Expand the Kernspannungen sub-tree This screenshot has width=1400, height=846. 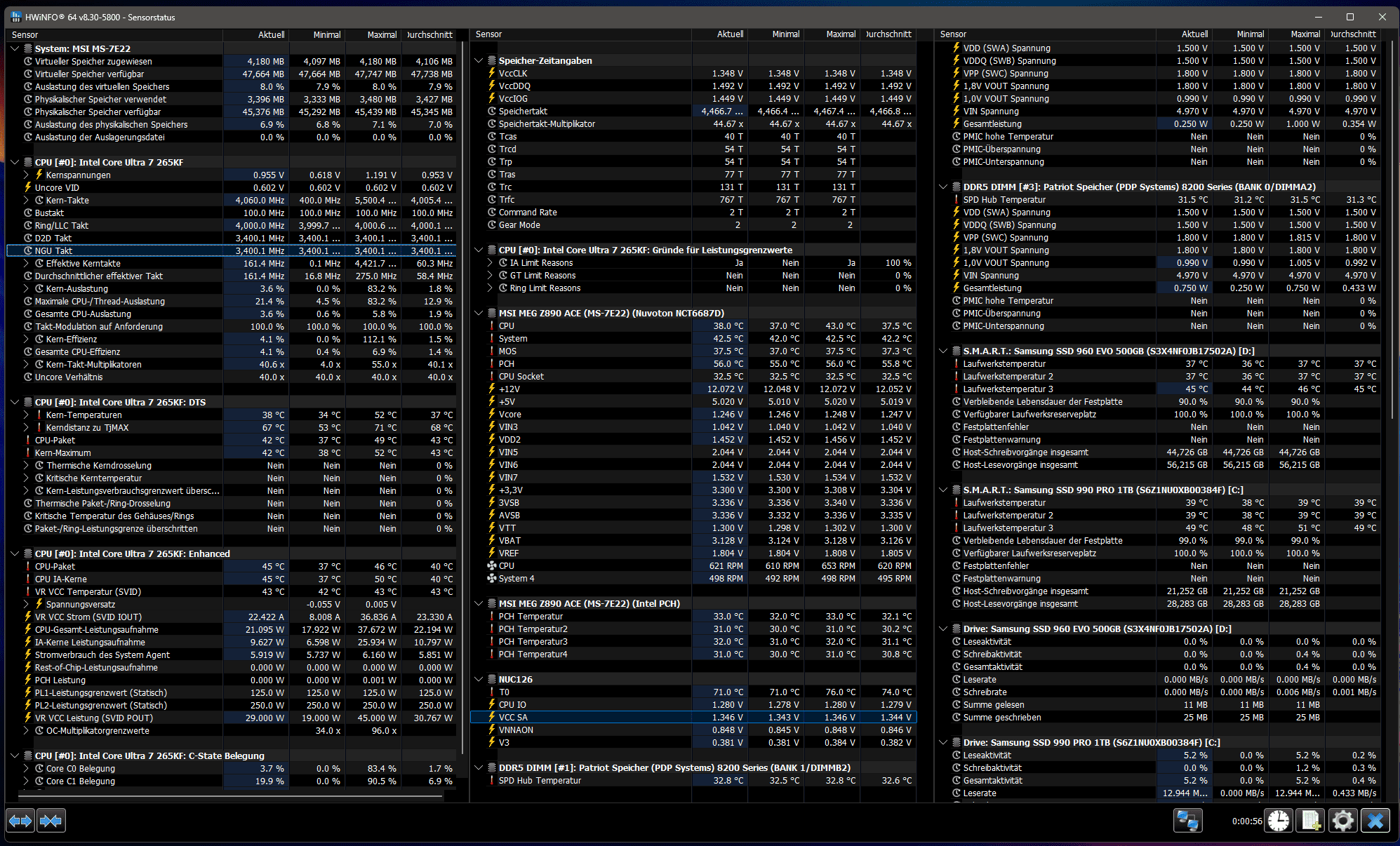point(26,175)
